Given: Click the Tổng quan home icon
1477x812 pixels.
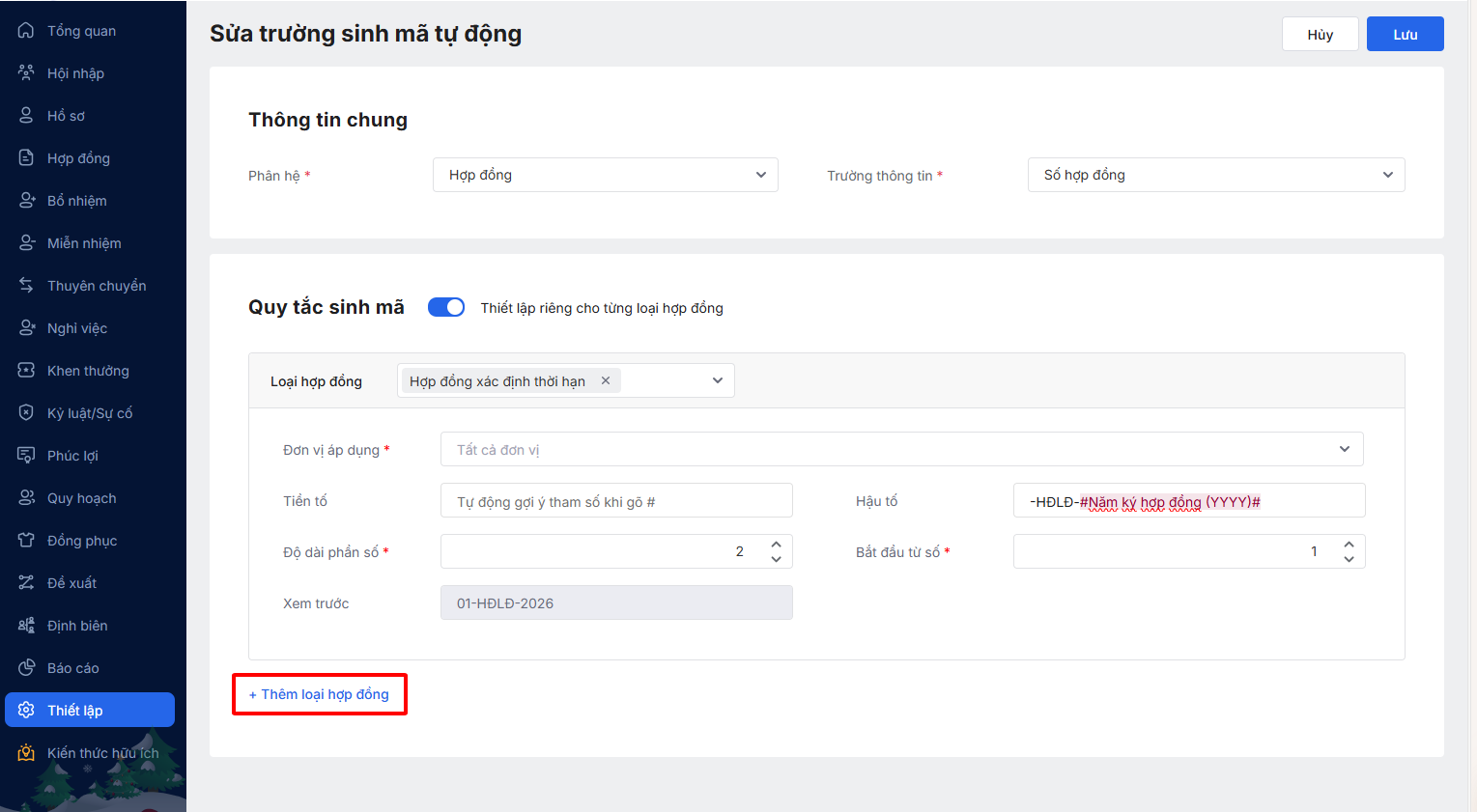Looking at the screenshot, I should tap(26, 31).
